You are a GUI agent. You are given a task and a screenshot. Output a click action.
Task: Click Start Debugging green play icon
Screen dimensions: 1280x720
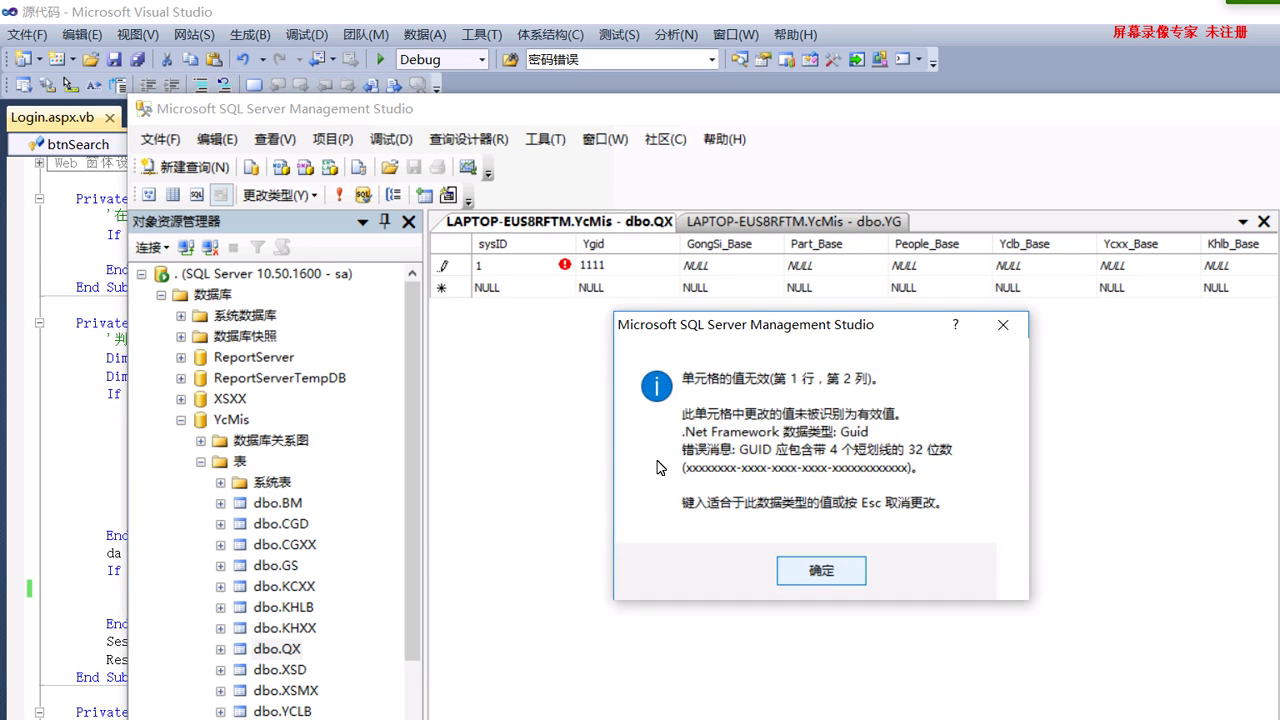coord(380,59)
